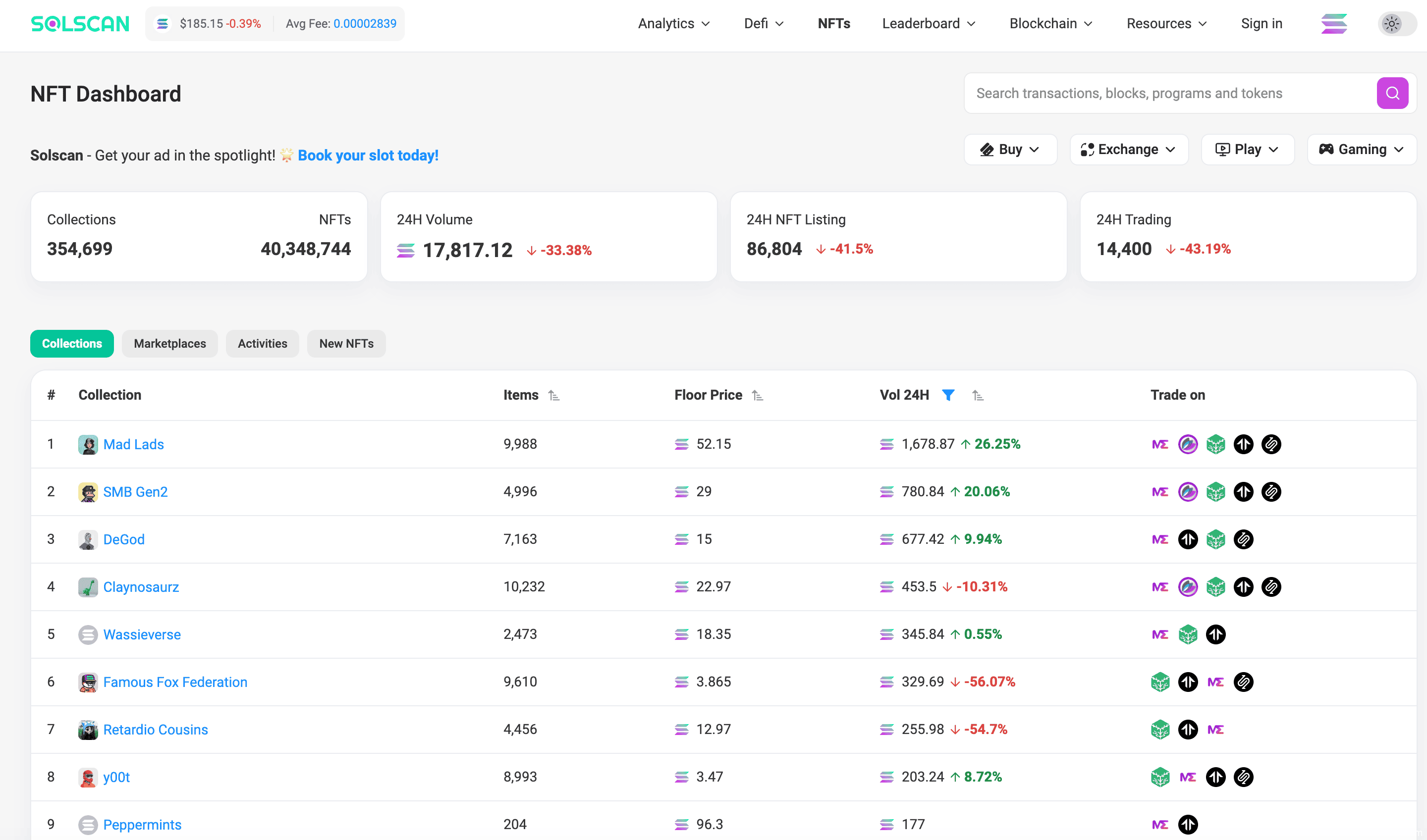Open Magic Eden icon in Mad Lads row
The height and width of the screenshot is (840, 1427).
tap(1160, 444)
